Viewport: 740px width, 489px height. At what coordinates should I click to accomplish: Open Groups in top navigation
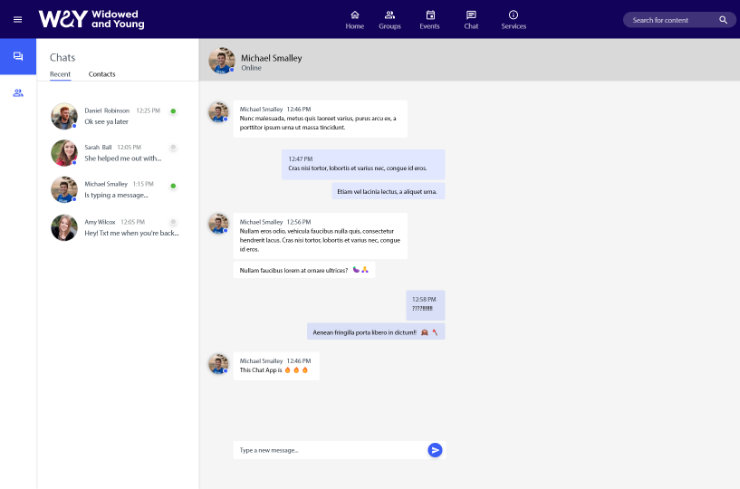(x=389, y=20)
